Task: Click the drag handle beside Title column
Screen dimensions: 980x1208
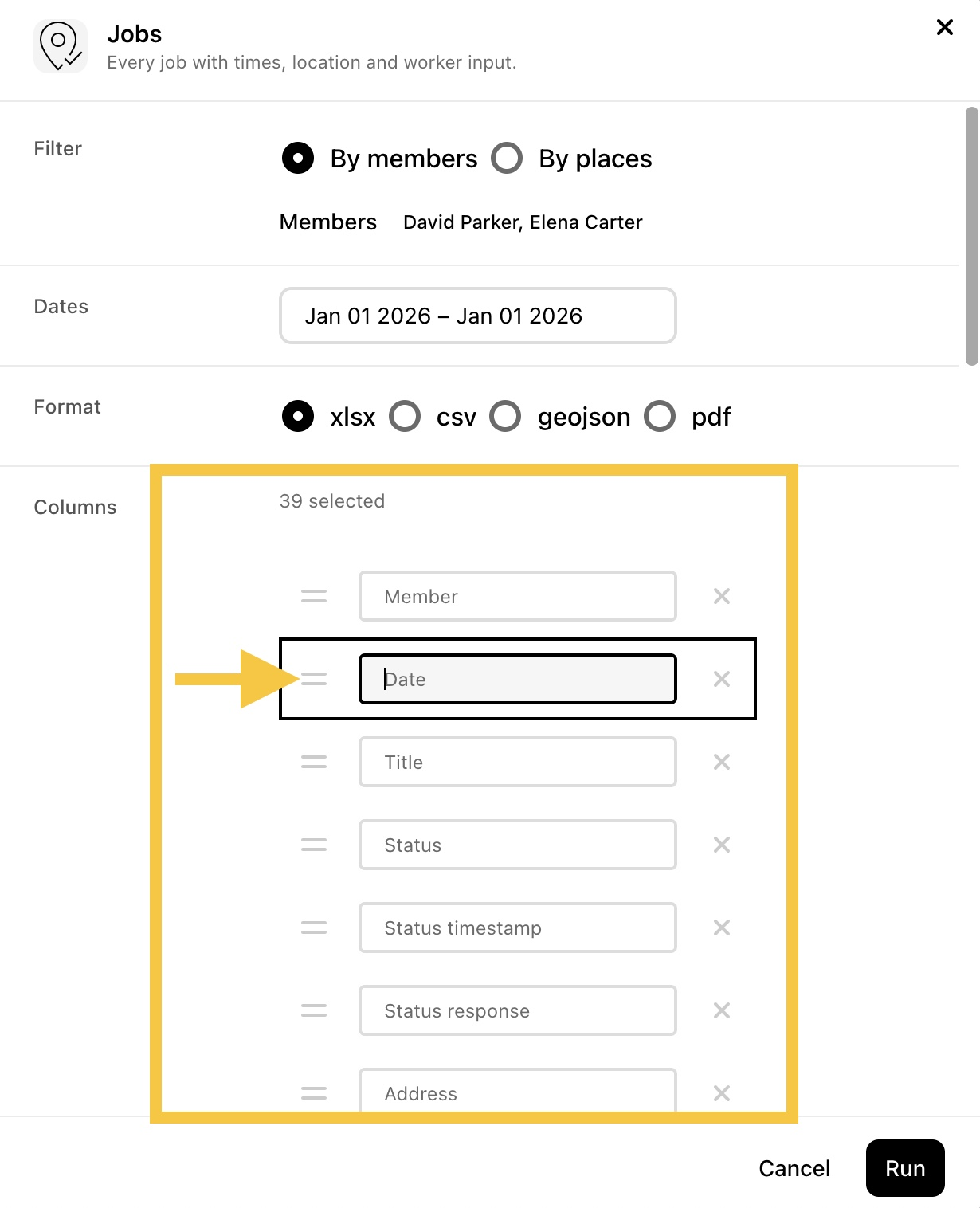Action: 314,762
